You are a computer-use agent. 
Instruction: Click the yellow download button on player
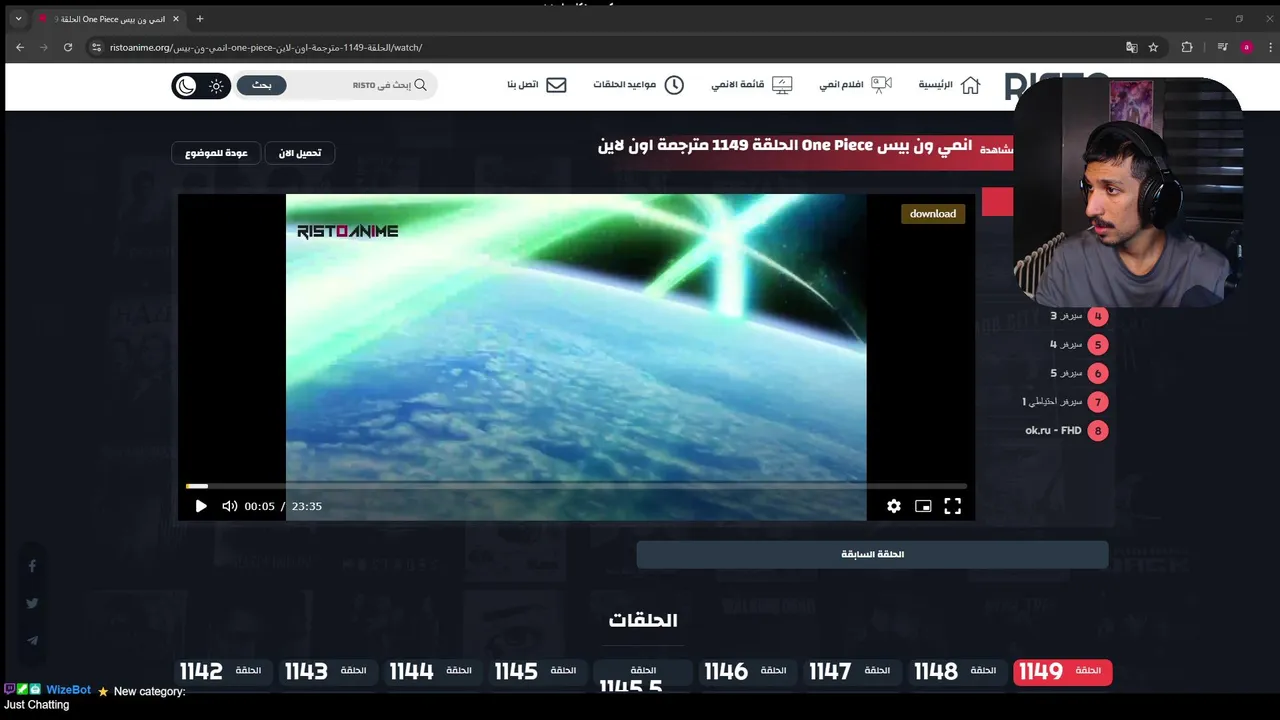click(933, 214)
